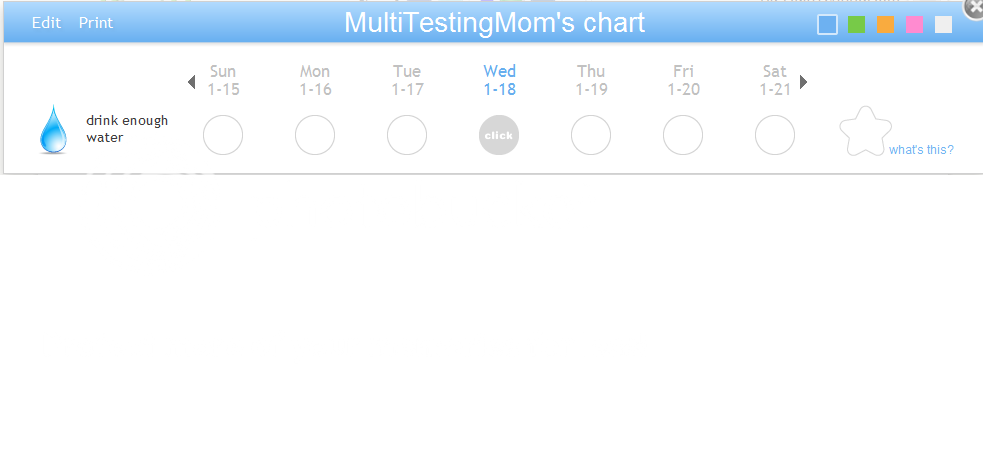This screenshot has height=460, width=983.
Task: Check the Saturday 1-21 circle
Action: pyautogui.click(x=775, y=135)
